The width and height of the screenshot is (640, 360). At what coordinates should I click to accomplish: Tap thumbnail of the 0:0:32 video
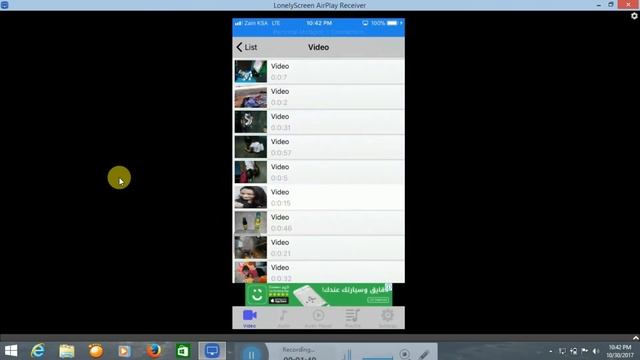coord(251,272)
